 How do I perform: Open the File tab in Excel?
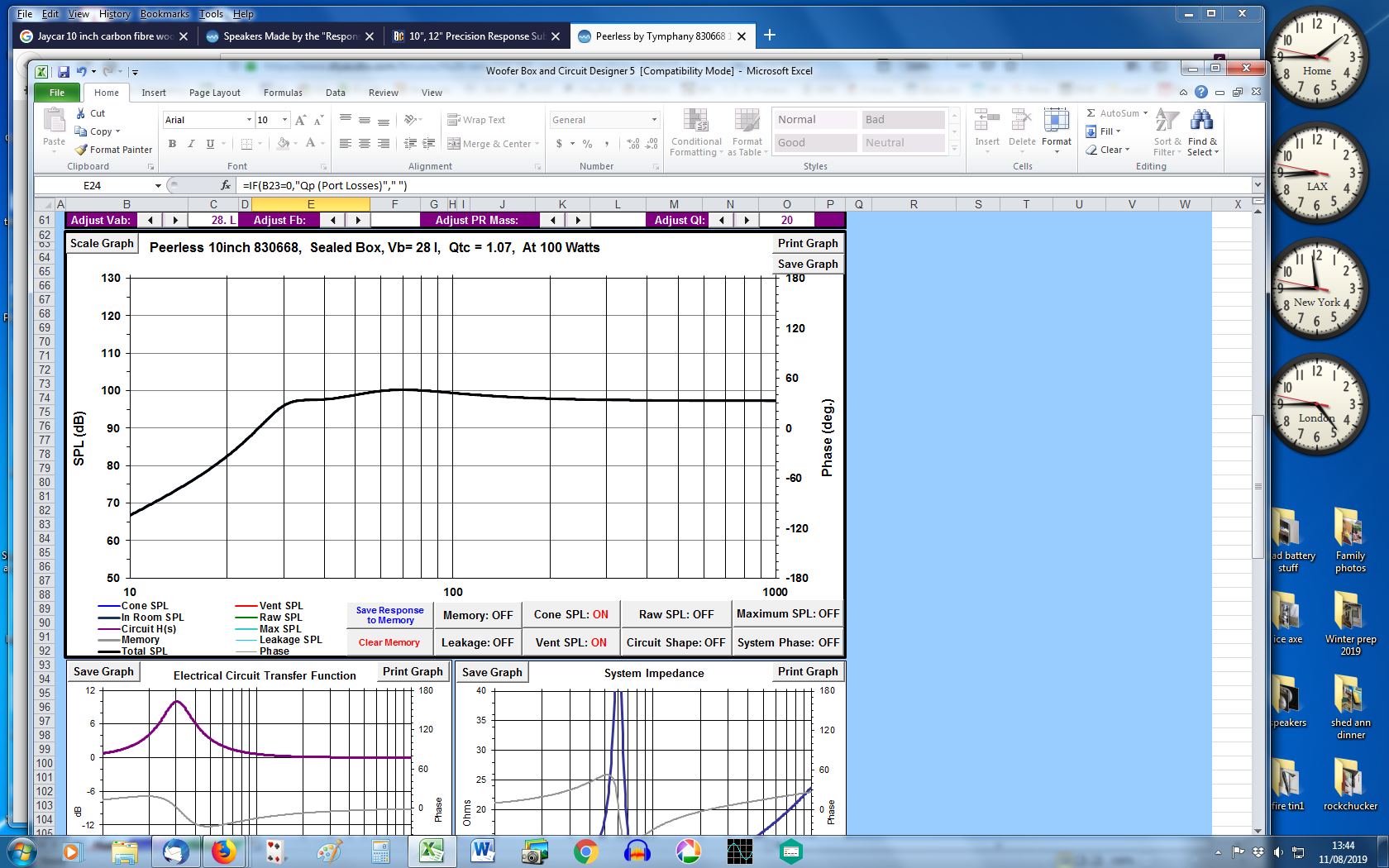pos(57,93)
